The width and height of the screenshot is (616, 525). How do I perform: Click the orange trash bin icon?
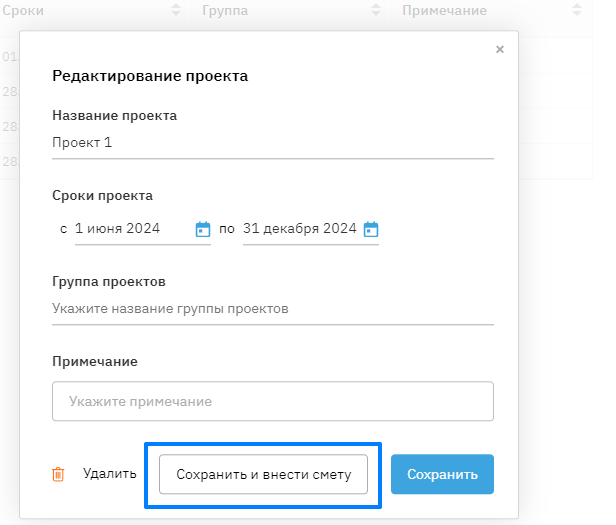pyautogui.click(x=59, y=474)
